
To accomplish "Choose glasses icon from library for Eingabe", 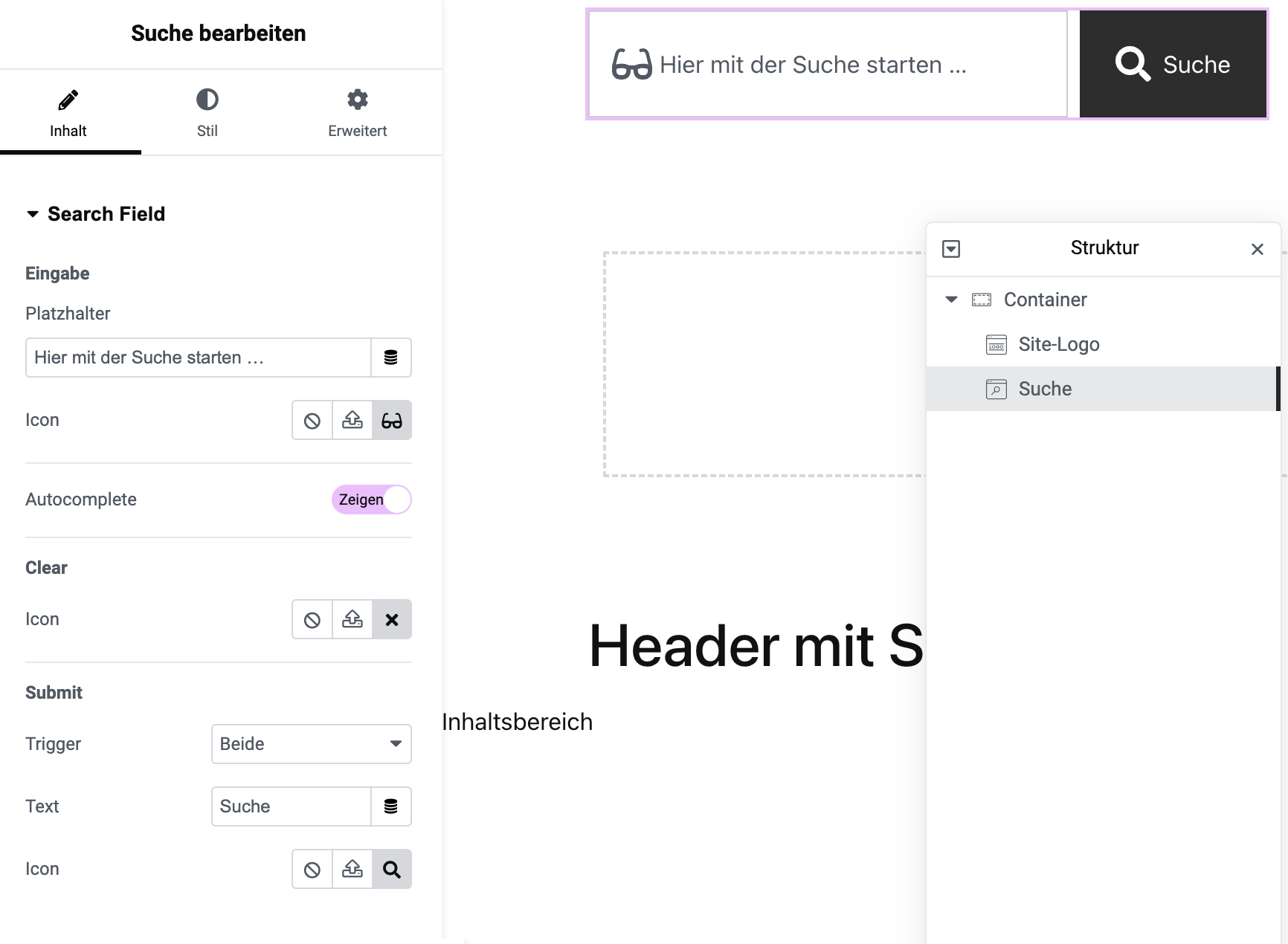I will (x=392, y=421).
